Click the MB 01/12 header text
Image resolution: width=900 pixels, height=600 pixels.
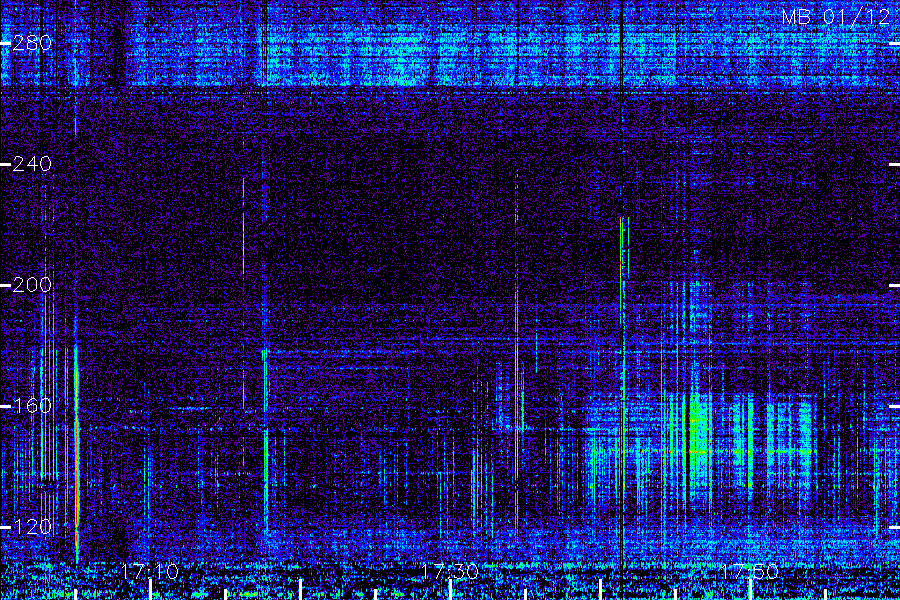pyautogui.click(x=836, y=17)
